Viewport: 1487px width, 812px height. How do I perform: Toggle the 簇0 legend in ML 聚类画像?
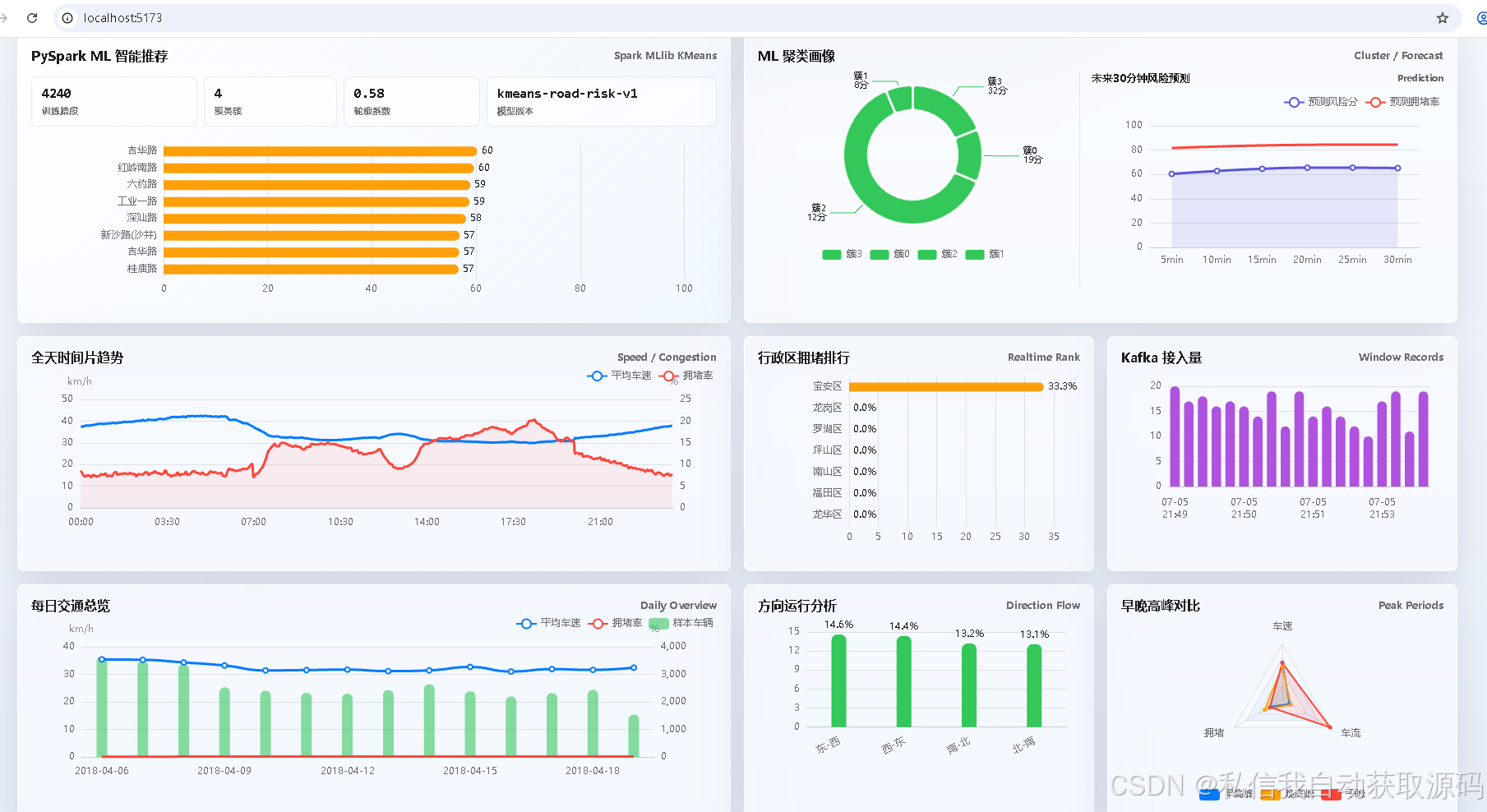[890, 254]
